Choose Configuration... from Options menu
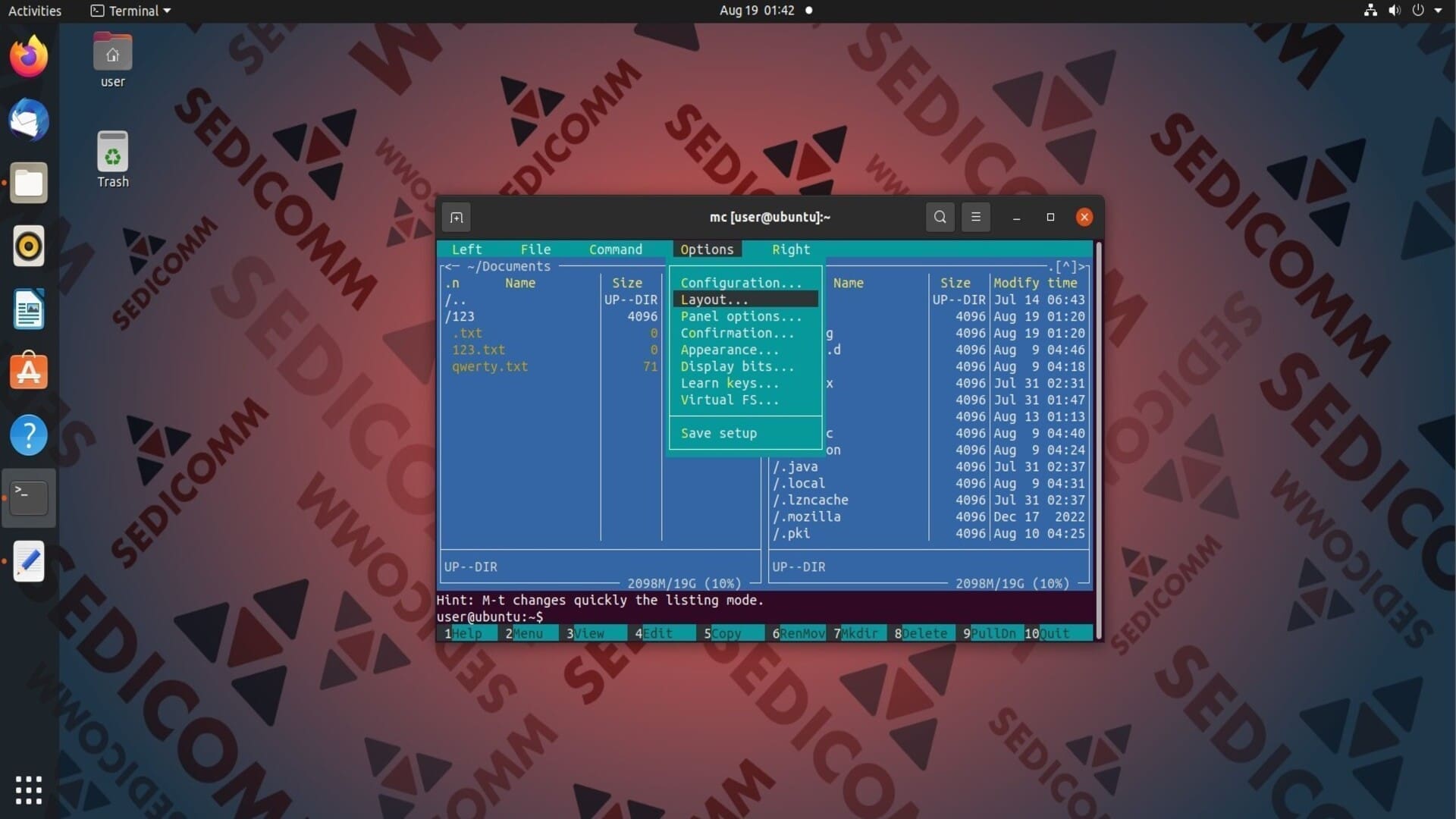This screenshot has width=1456, height=819. 745,283
